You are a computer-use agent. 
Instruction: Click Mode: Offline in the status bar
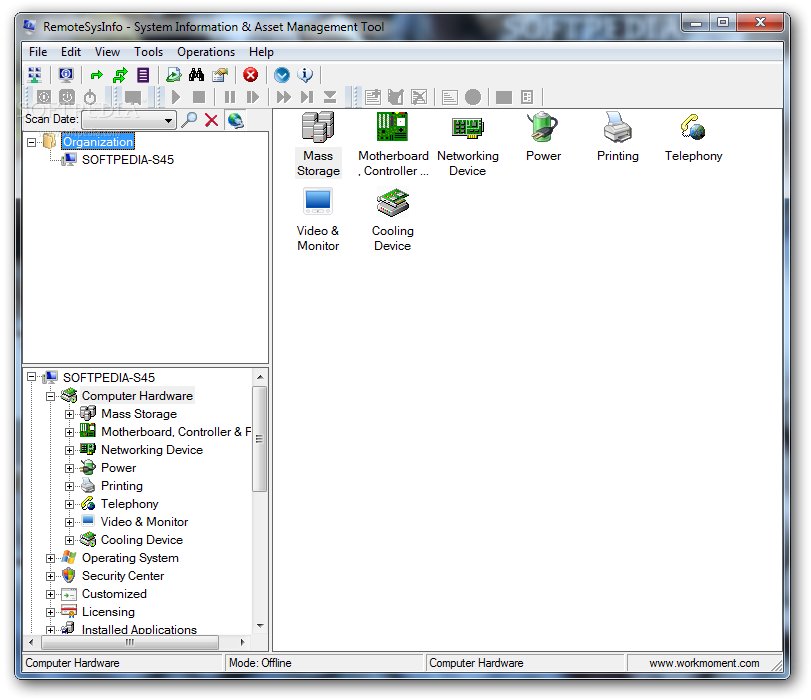[x=260, y=663]
